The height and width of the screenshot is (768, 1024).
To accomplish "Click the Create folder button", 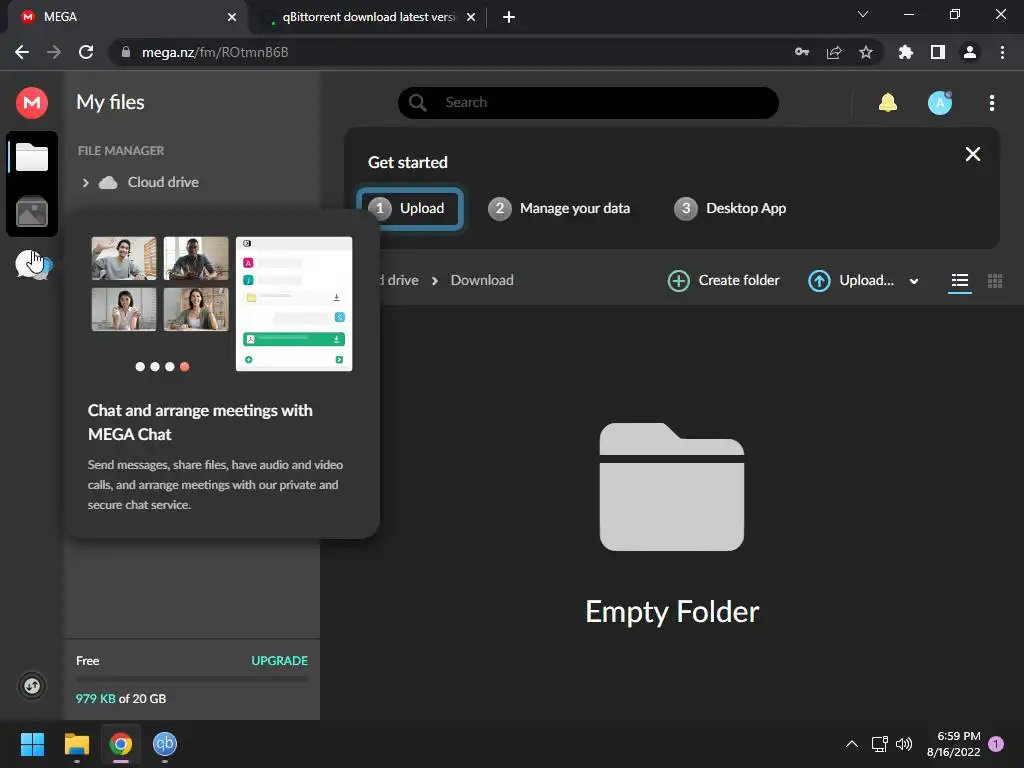I will click(x=724, y=281).
